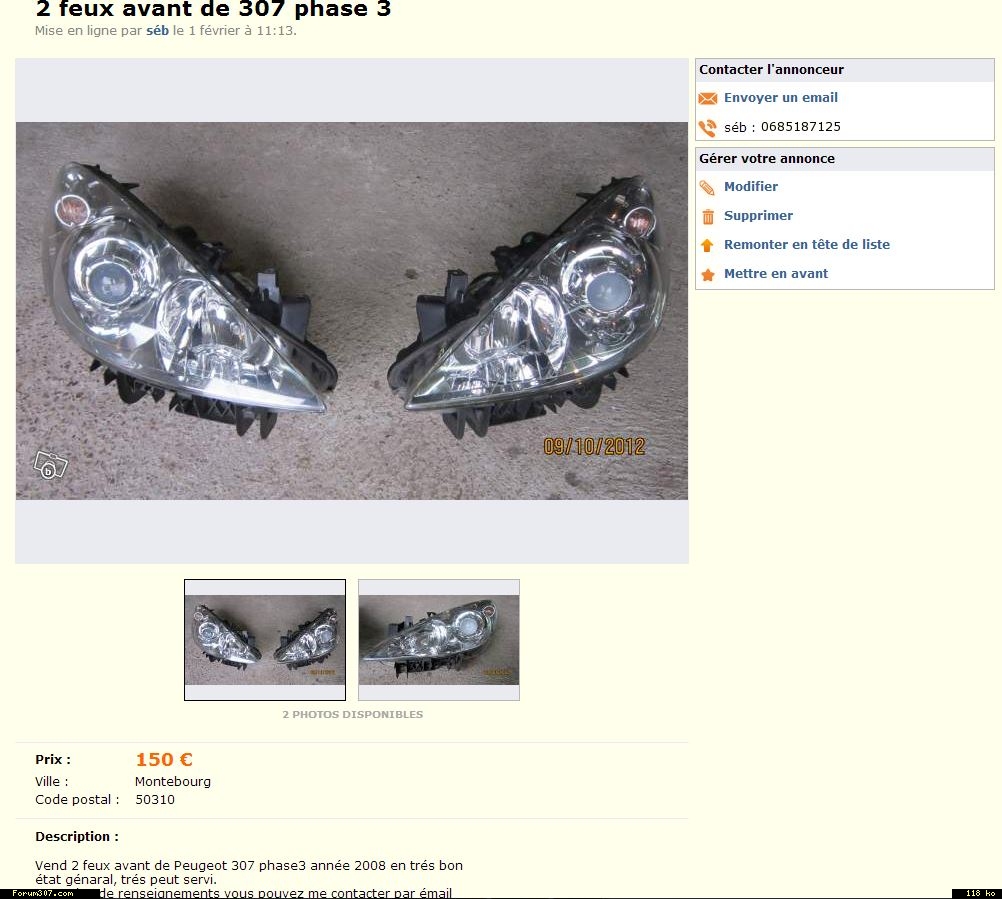Image resolution: width=1002 pixels, height=899 pixels.
Task: Open the Envoyer un email link
Action: pyautogui.click(x=780, y=98)
